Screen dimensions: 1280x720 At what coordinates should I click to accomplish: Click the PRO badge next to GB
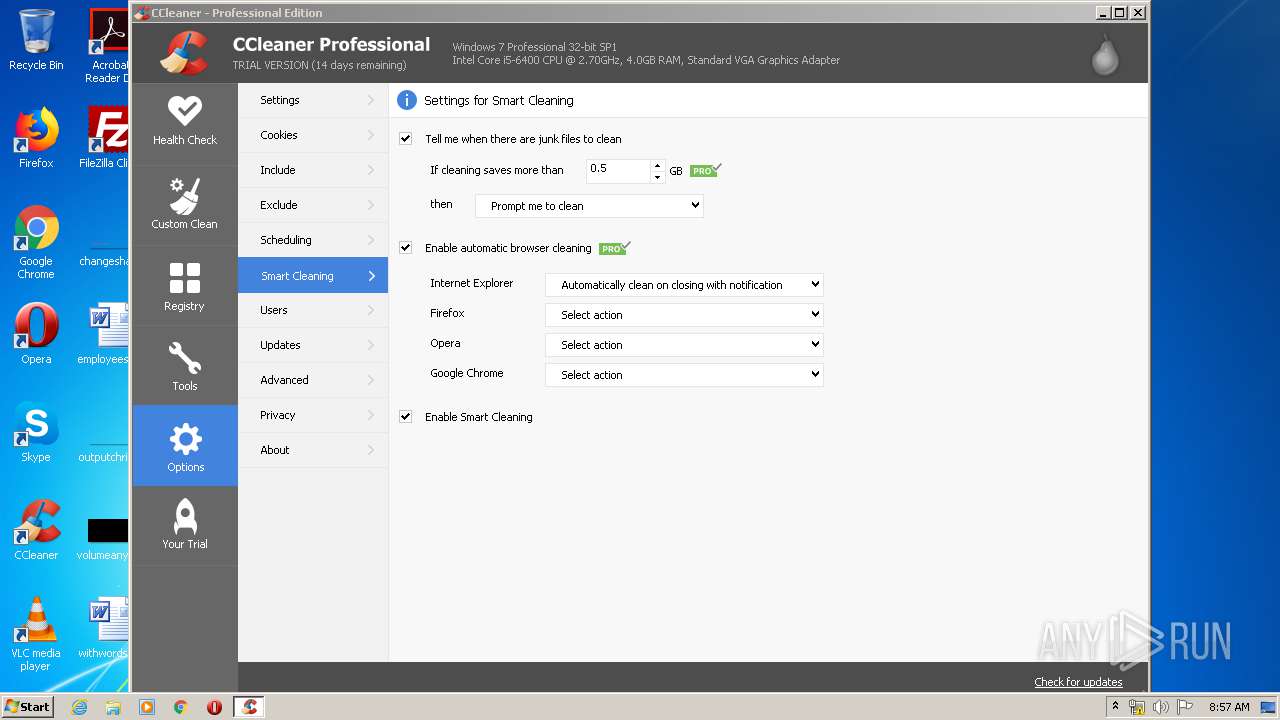click(705, 170)
